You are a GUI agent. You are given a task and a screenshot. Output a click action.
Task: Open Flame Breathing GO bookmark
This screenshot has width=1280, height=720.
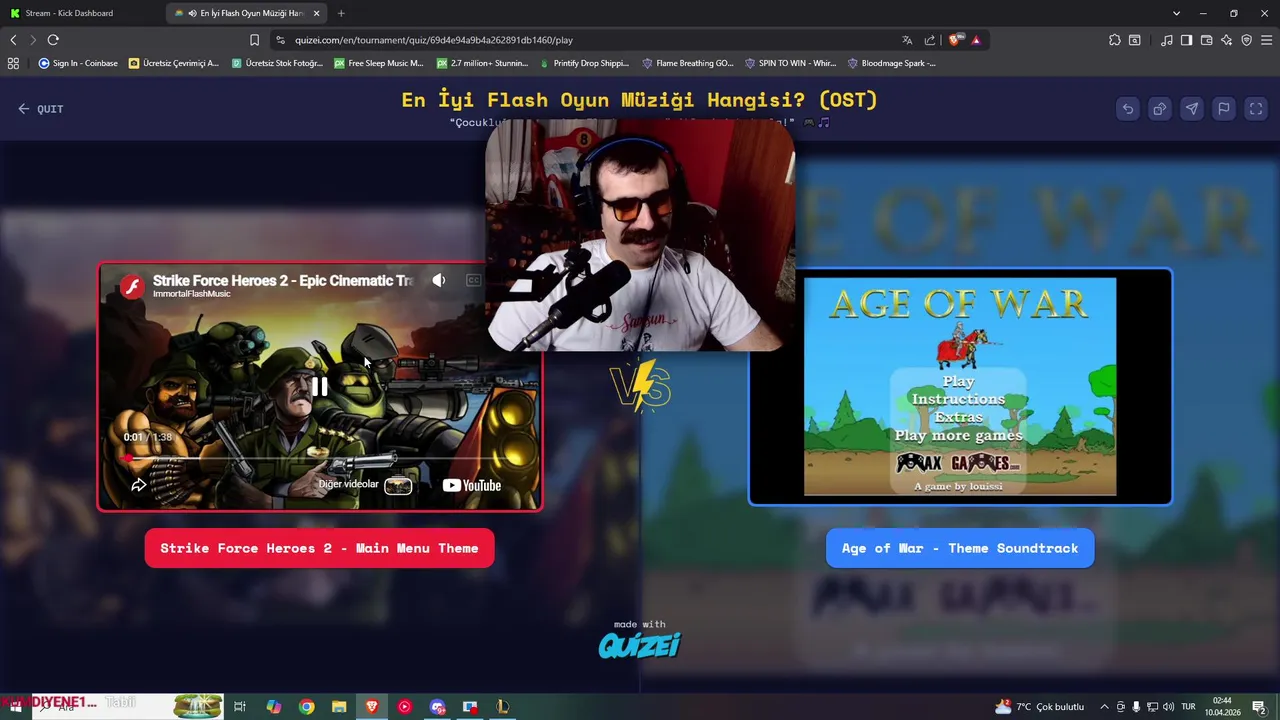688,63
